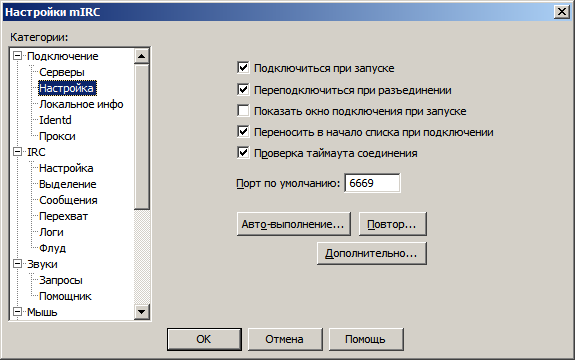Confirm with the OK button
575x360 pixels.
click(204, 339)
